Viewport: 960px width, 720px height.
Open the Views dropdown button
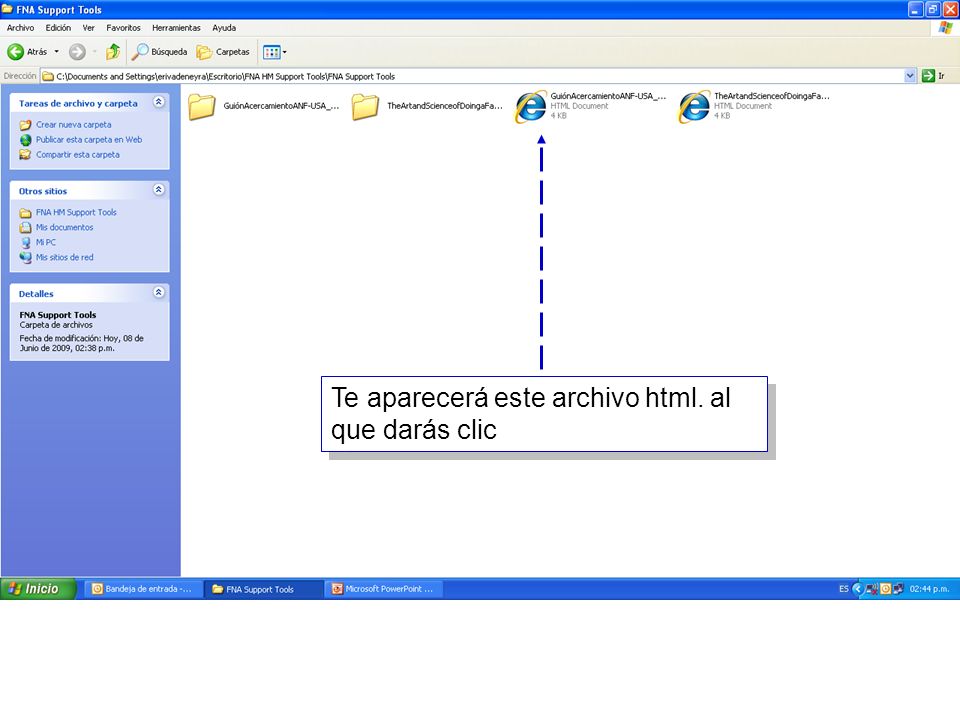[274, 52]
